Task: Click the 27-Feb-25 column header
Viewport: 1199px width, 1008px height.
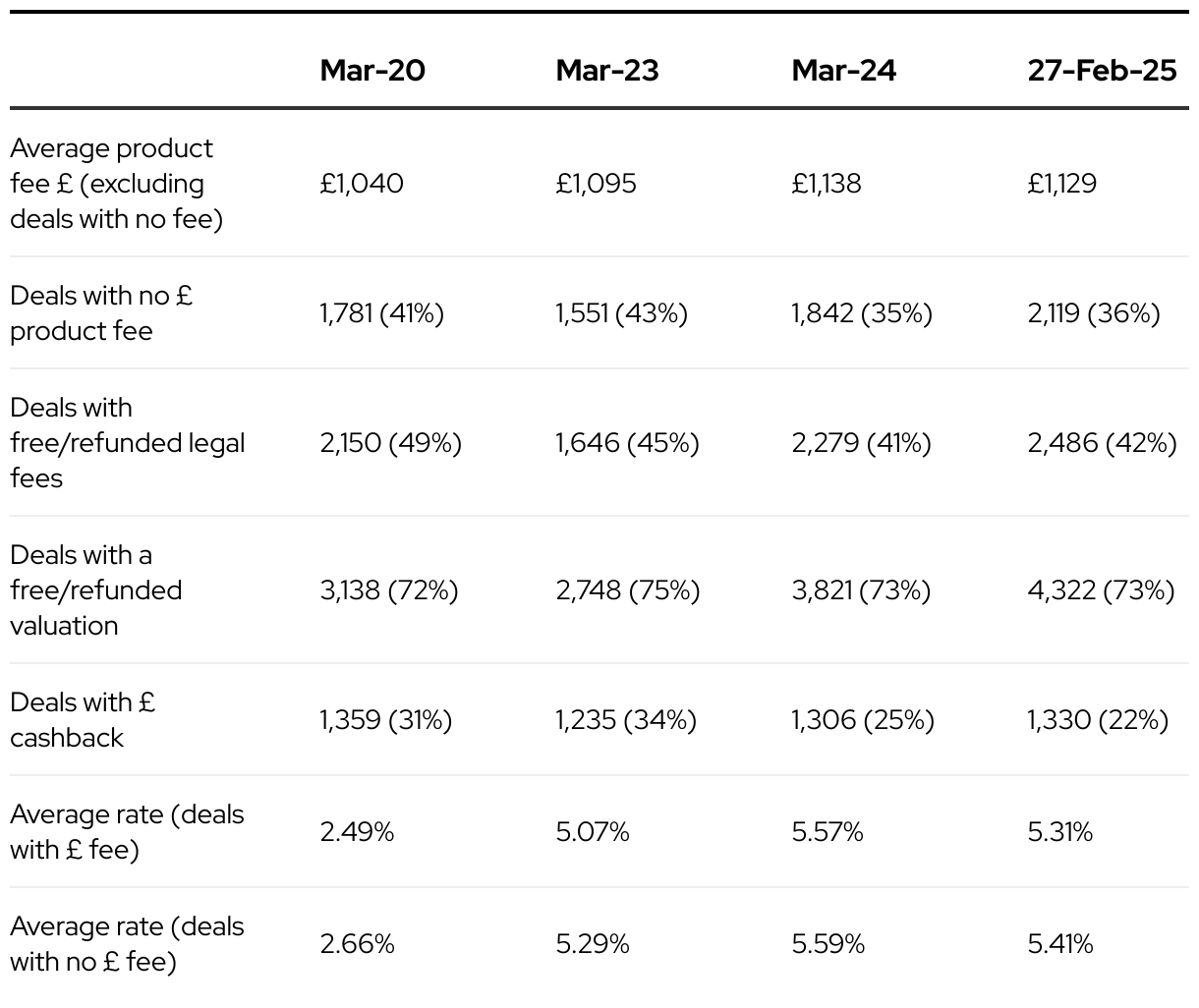Action: [x=1103, y=70]
